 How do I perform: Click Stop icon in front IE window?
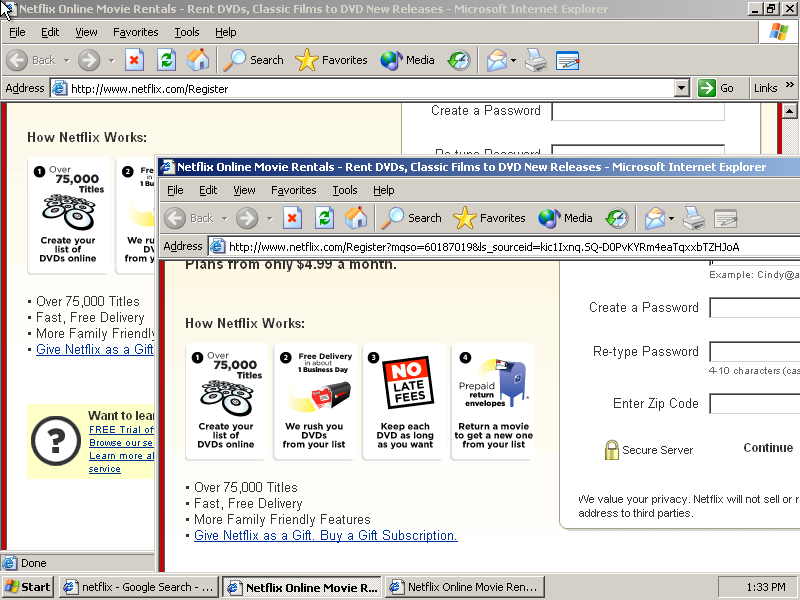click(x=292, y=218)
